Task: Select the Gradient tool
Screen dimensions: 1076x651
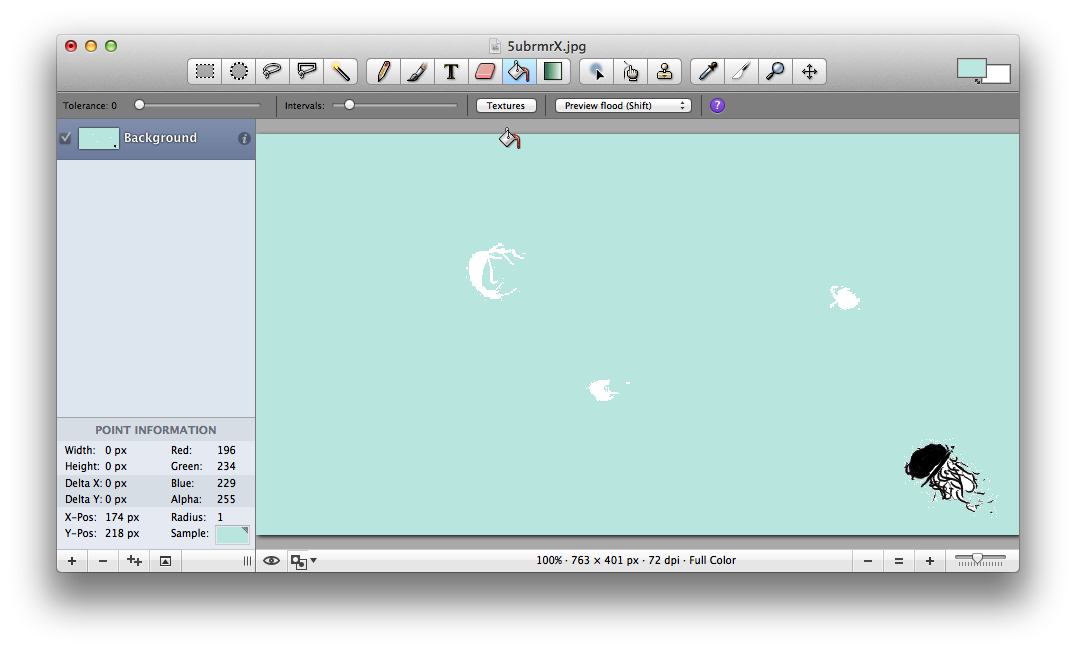Action: 553,71
